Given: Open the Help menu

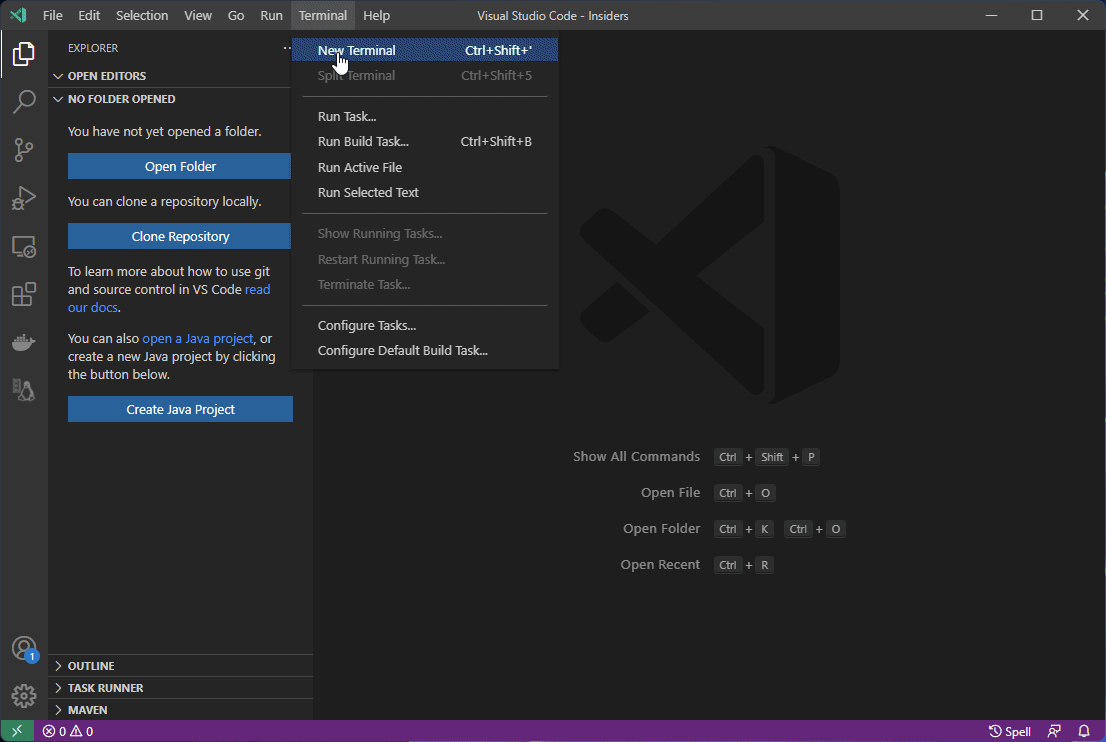Looking at the screenshot, I should coord(376,15).
